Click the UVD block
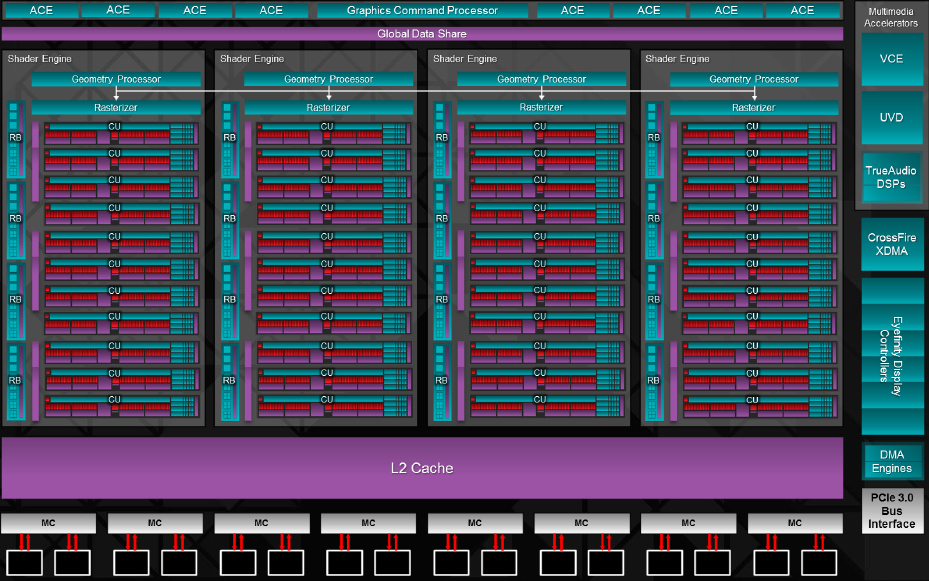This screenshot has width=929, height=581. point(891,118)
